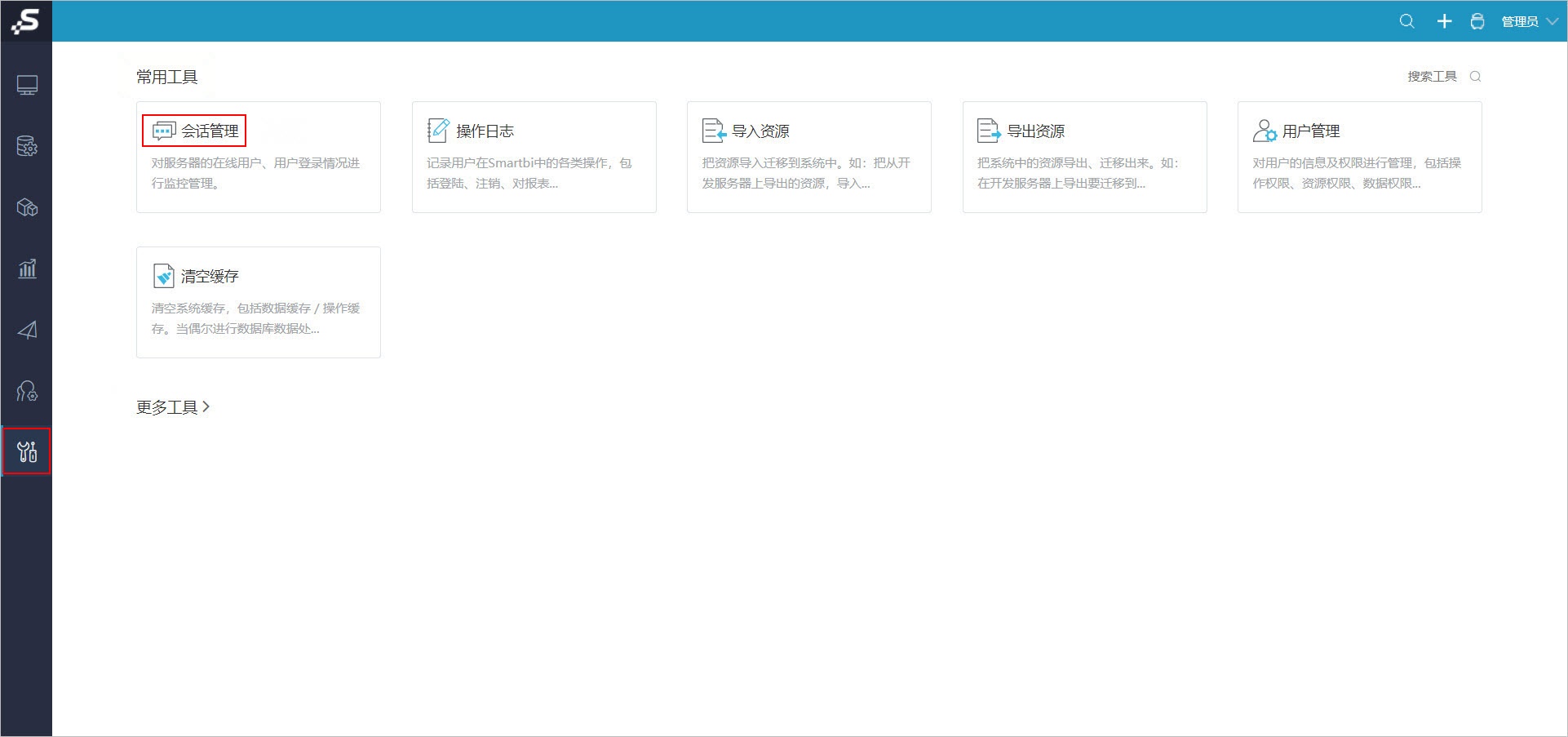Open the operations headset icon in sidebar
The height and width of the screenshot is (737, 1568).
click(x=27, y=391)
